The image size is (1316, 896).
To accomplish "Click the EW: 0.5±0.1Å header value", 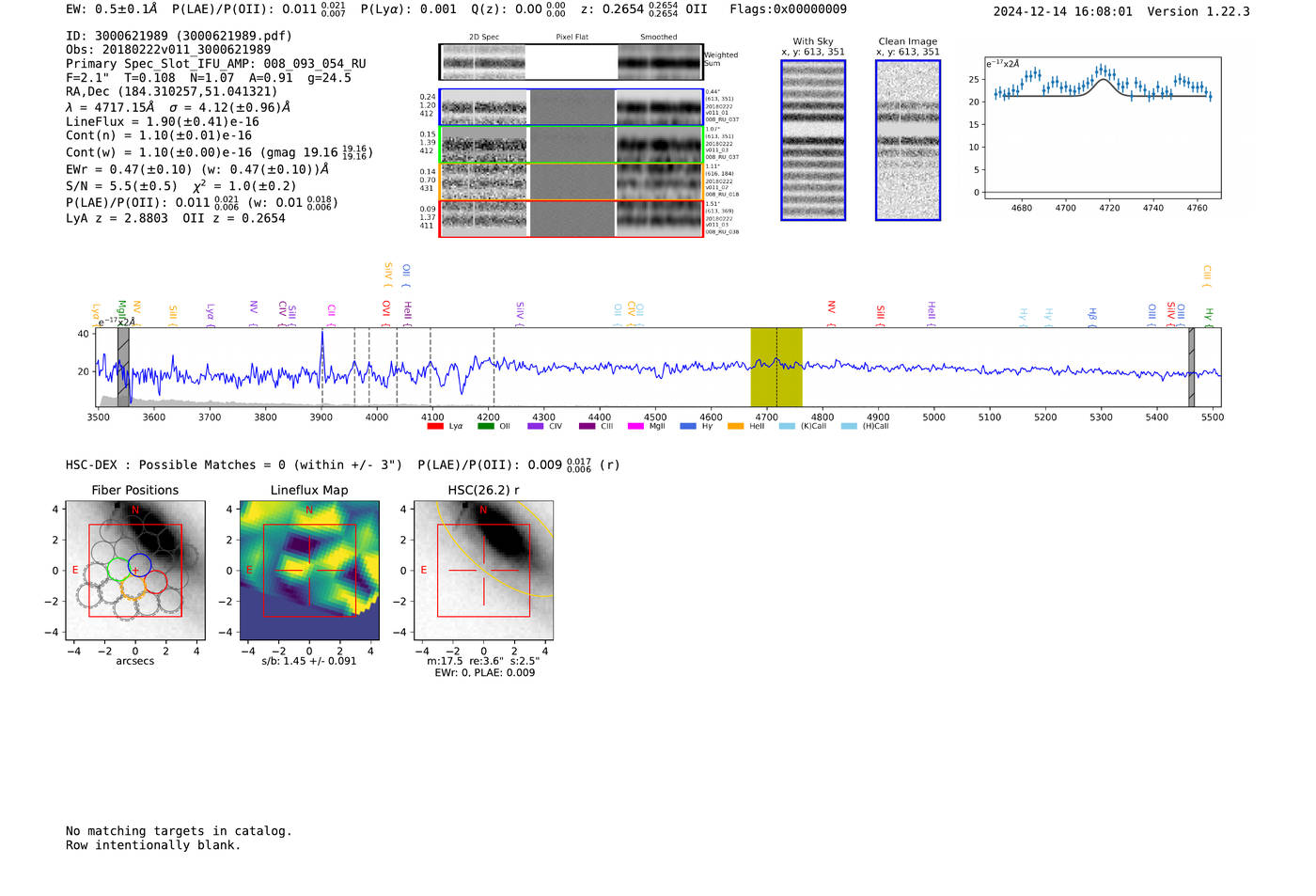I will click(111, 9).
